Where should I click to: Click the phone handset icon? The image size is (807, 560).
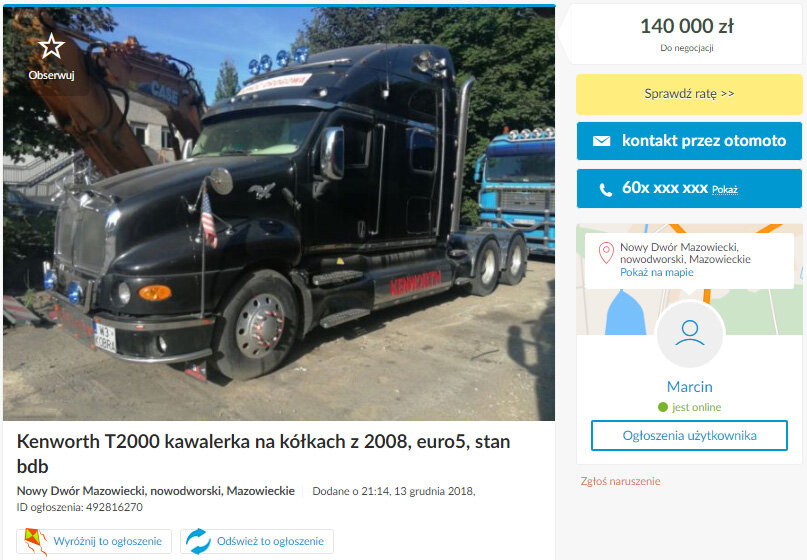(x=606, y=189)
